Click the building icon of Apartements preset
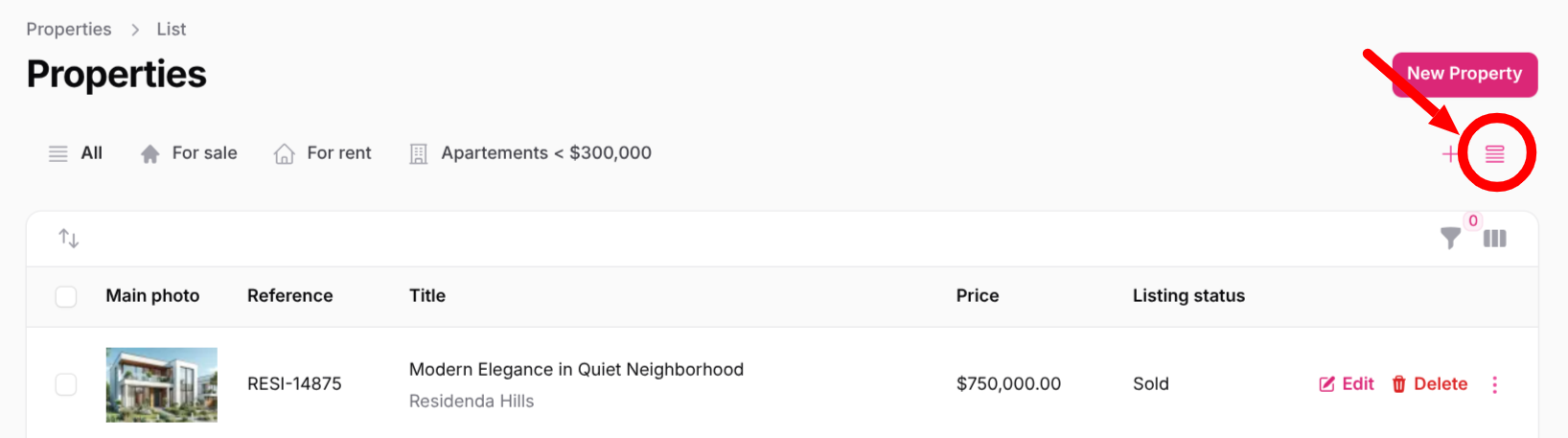The image size is (1568, 438). pyautogui.click(x=418, y=154)
